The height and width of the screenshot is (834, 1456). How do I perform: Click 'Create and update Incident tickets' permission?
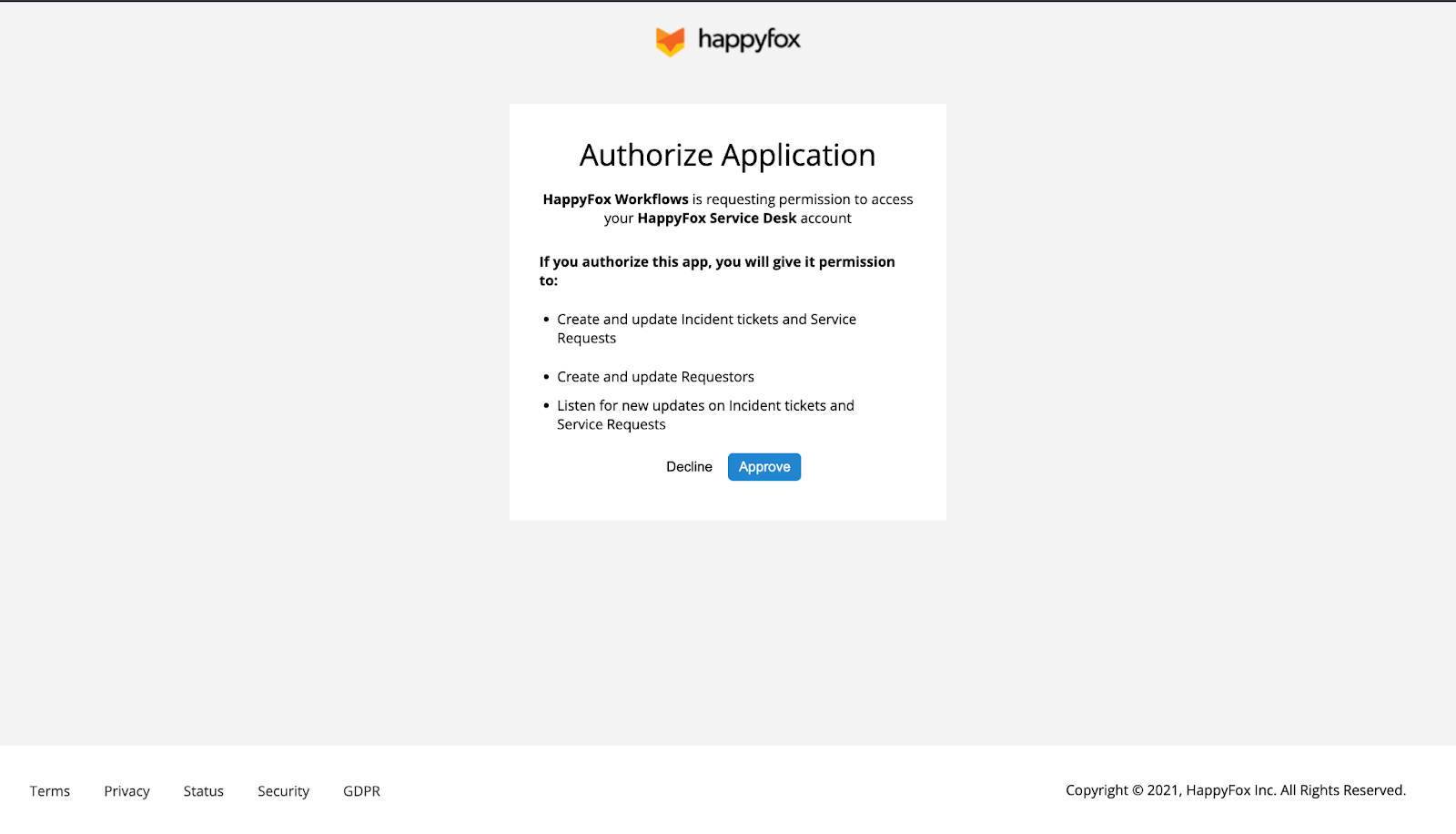point(707,329)
